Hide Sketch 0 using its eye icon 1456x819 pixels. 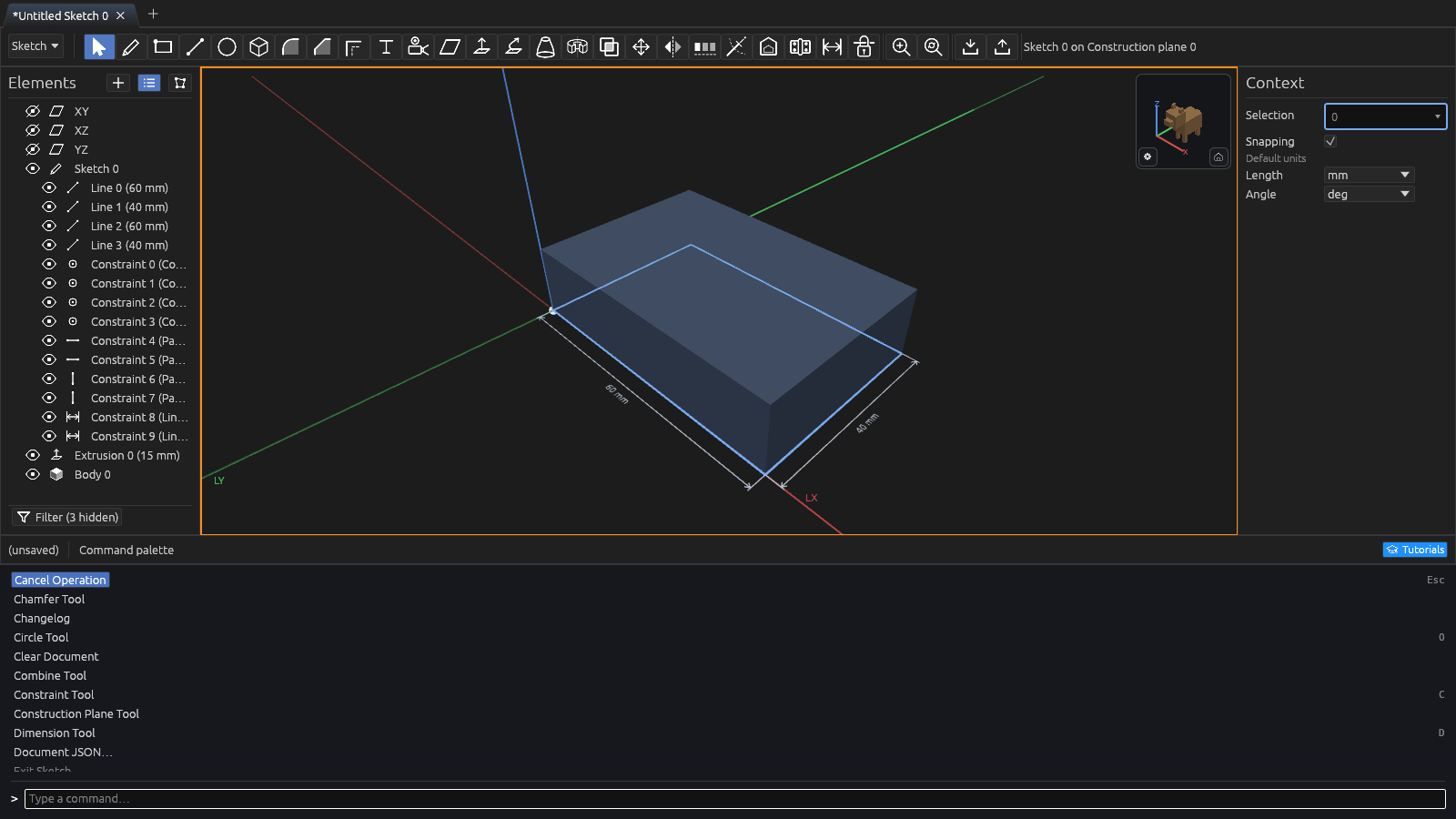point(33,168)
